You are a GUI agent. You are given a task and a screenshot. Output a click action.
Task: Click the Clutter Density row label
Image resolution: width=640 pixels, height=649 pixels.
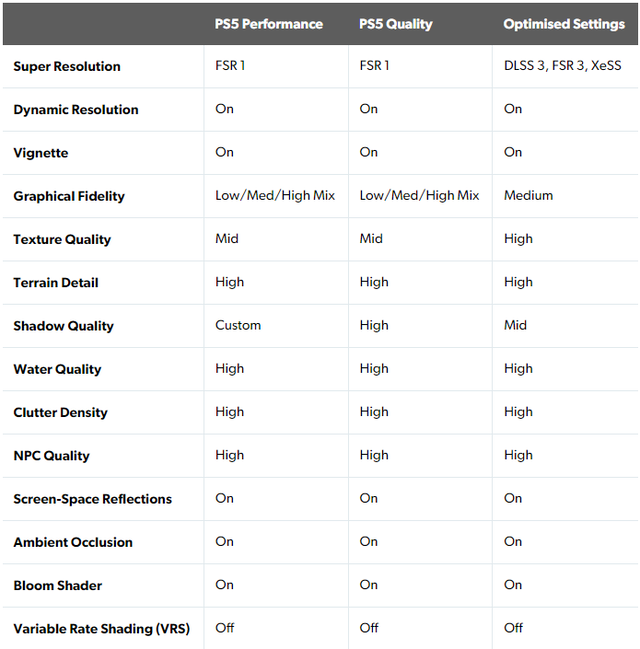click(60, 412)
